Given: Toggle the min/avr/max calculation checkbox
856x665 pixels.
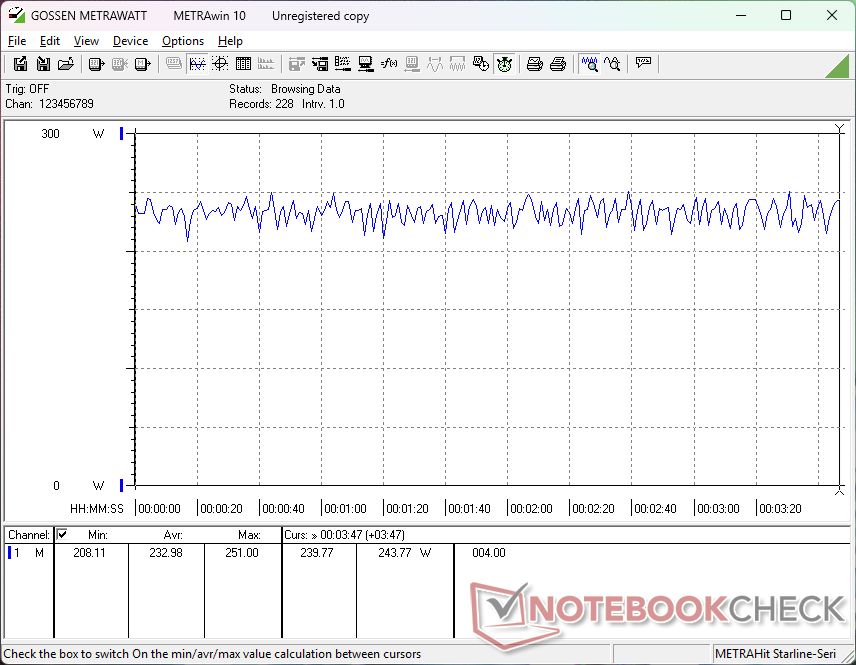Looking at the screenshot, I should (62, 535).
